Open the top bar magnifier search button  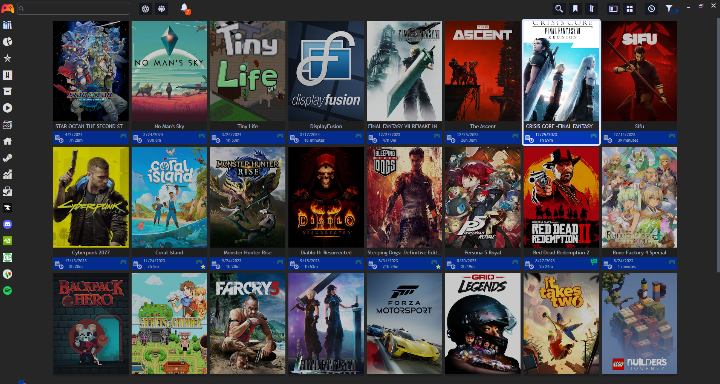point(558,9)
